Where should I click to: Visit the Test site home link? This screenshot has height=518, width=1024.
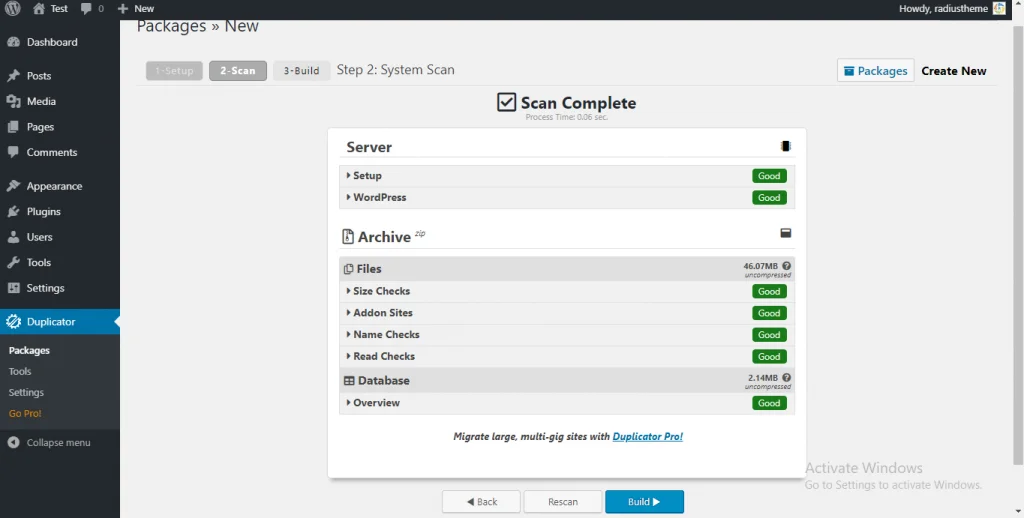point(50,8)
